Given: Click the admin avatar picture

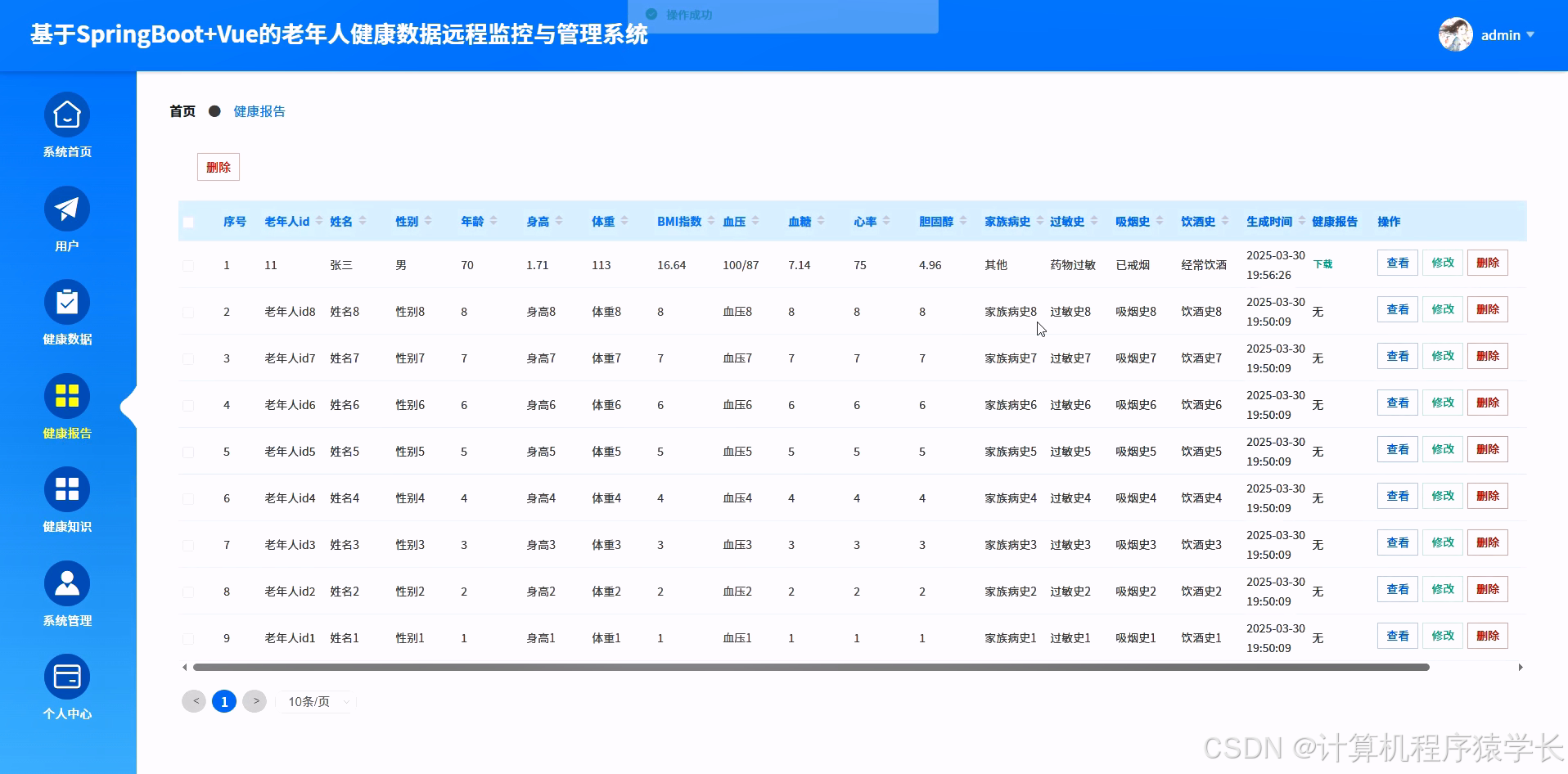Looking at the screenshot, I should click(1455, 34).
